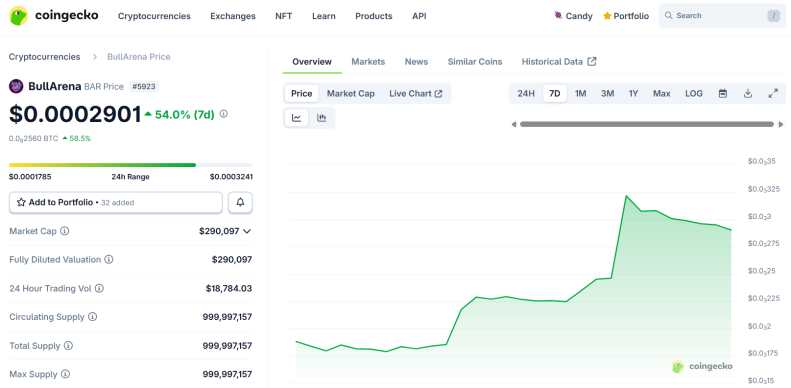Open the calendar date range picker
Screen dimensions: 791x388
[723, 93]
